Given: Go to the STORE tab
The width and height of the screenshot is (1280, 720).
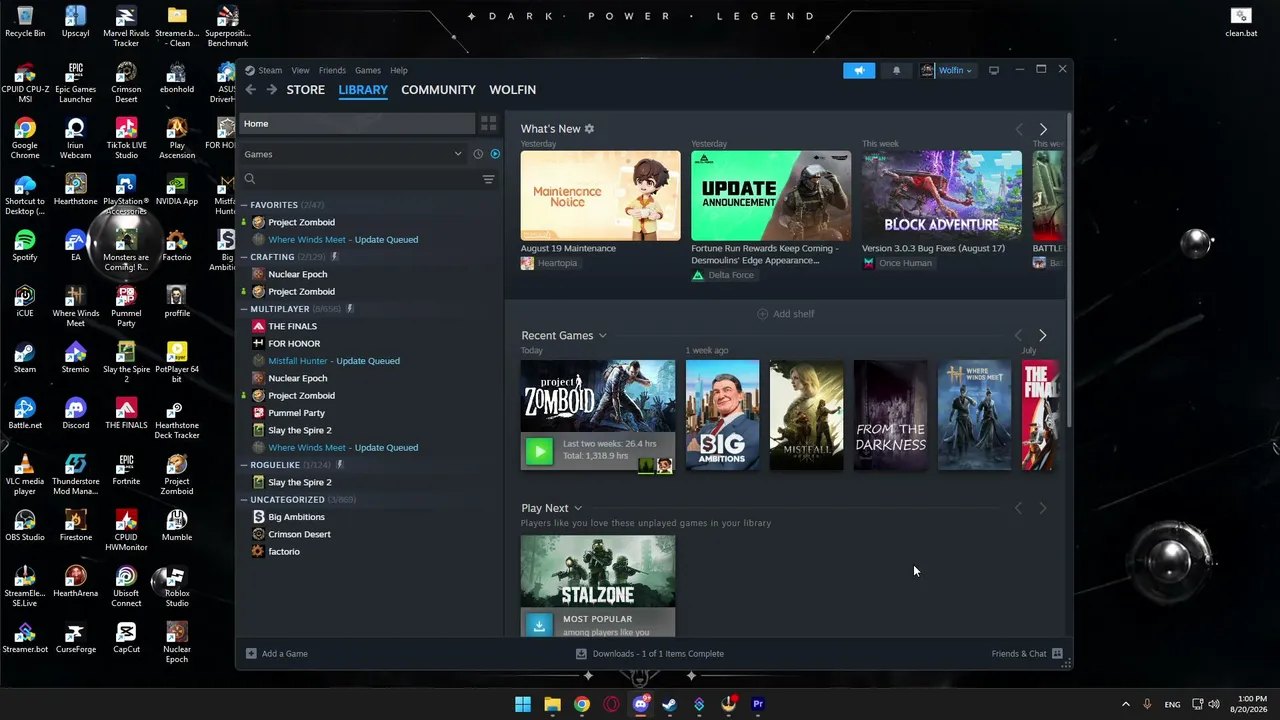Looking at the screenshot, I should [x=306, y=90].
